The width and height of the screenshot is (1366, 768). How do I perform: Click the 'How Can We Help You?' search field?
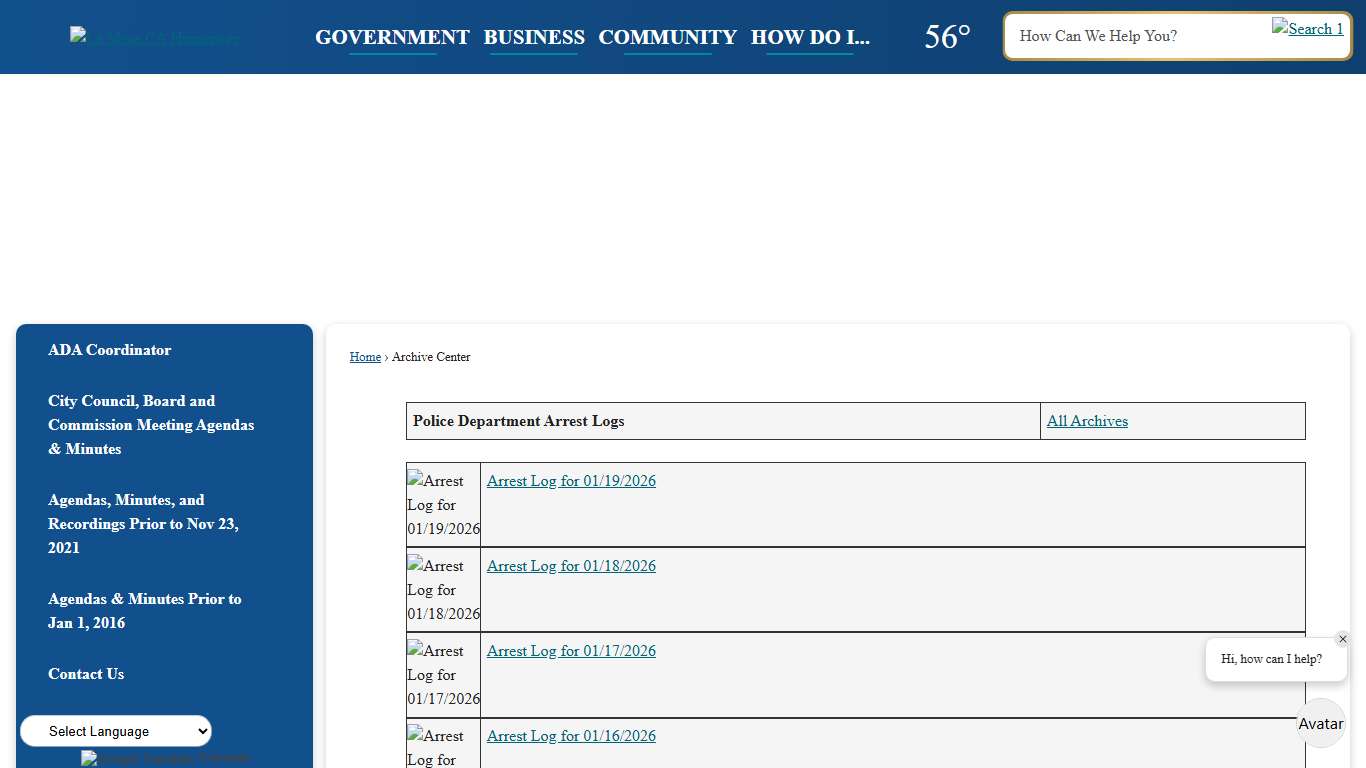[1120, 36]
